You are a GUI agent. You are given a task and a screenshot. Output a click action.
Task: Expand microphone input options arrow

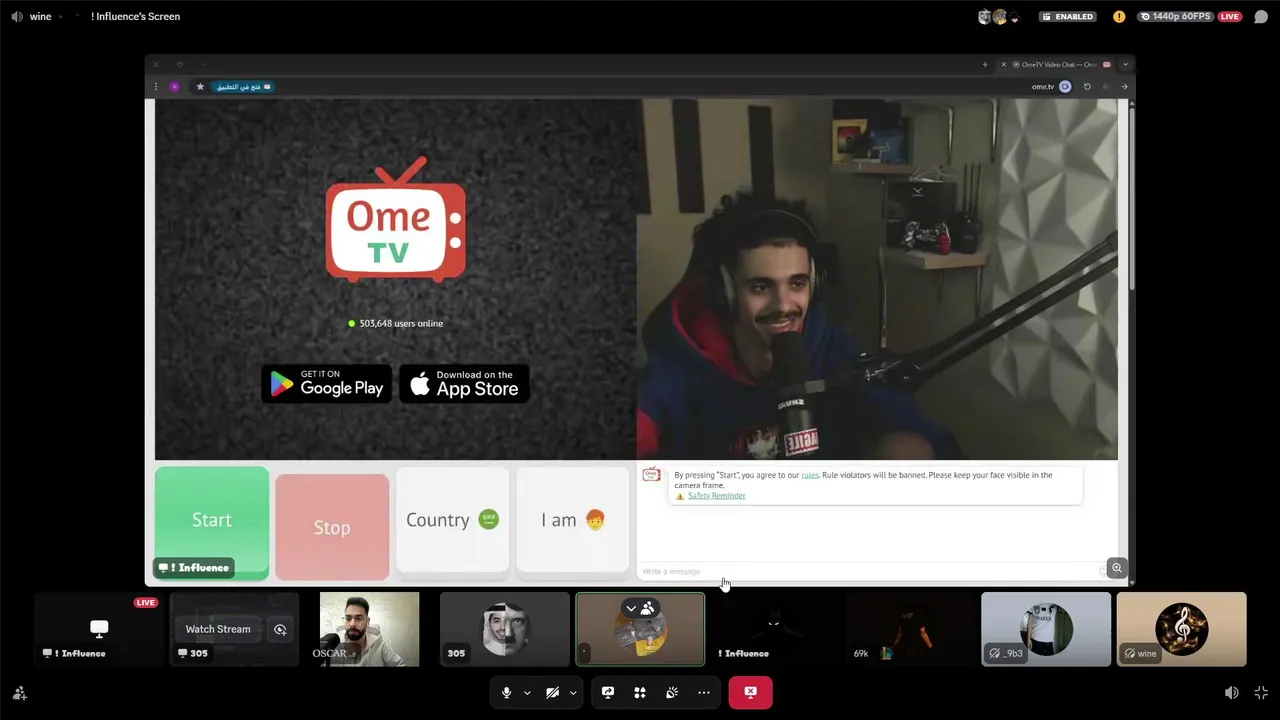click(527, 693)
